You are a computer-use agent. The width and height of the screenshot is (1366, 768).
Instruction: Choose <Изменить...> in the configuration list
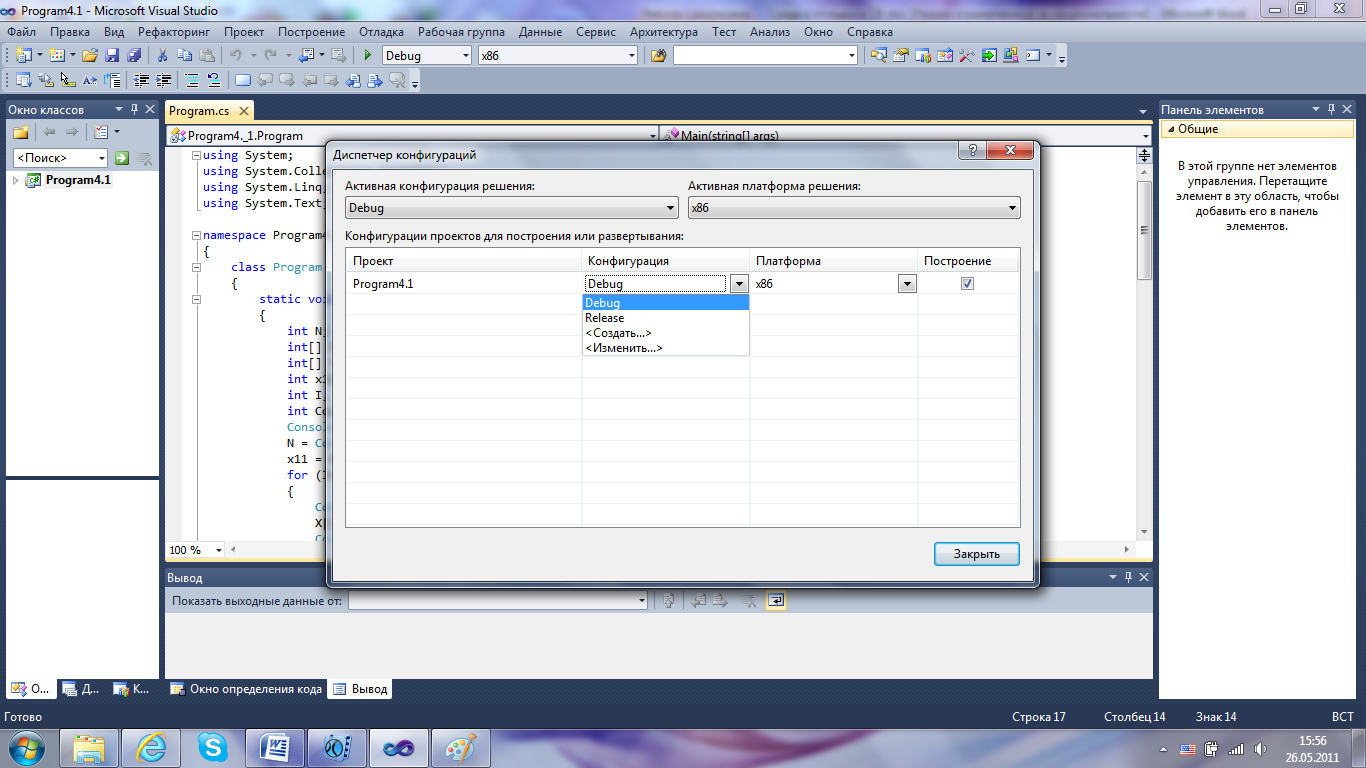[x=666, y=348]
